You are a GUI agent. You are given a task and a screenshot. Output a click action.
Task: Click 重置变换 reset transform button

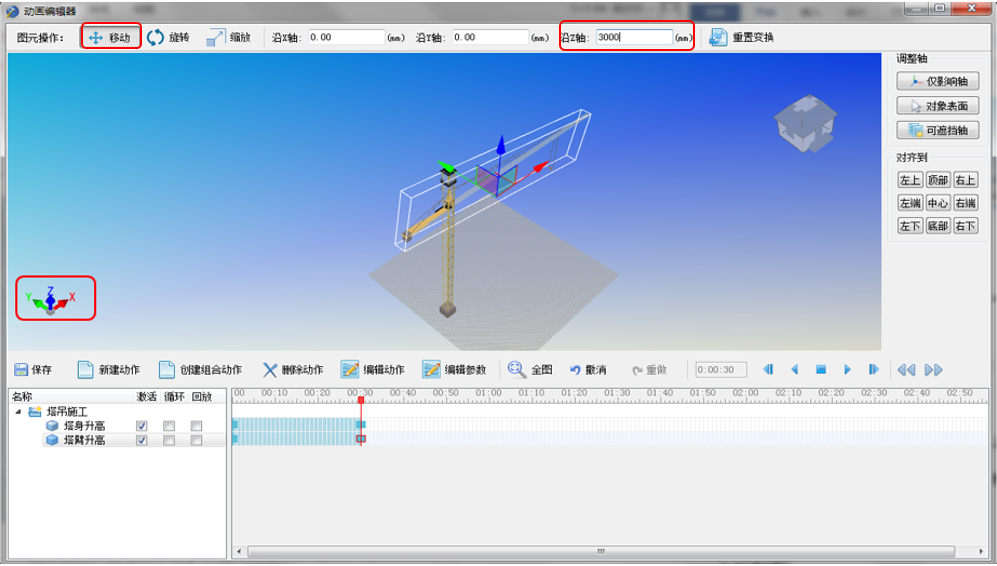741,38
